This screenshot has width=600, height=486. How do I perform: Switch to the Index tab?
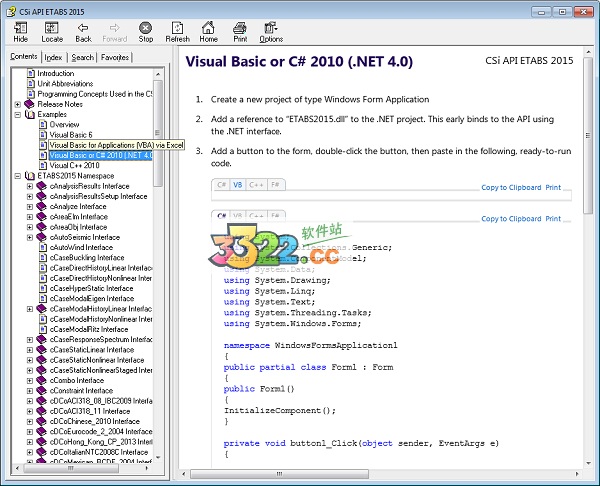(x=53, y=57)
